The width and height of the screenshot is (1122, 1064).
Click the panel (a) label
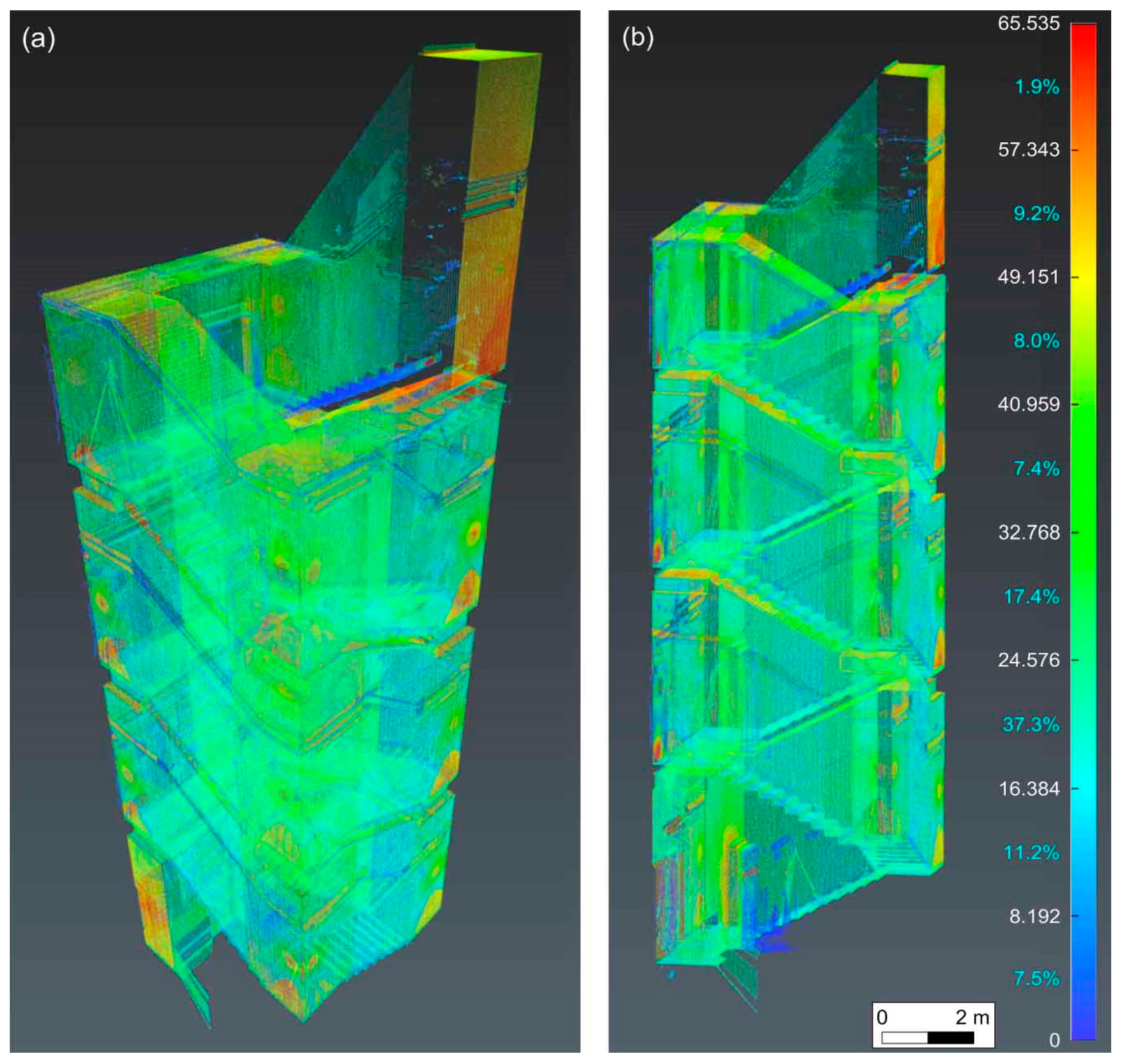pyautogui.click(x=39, y=39)
